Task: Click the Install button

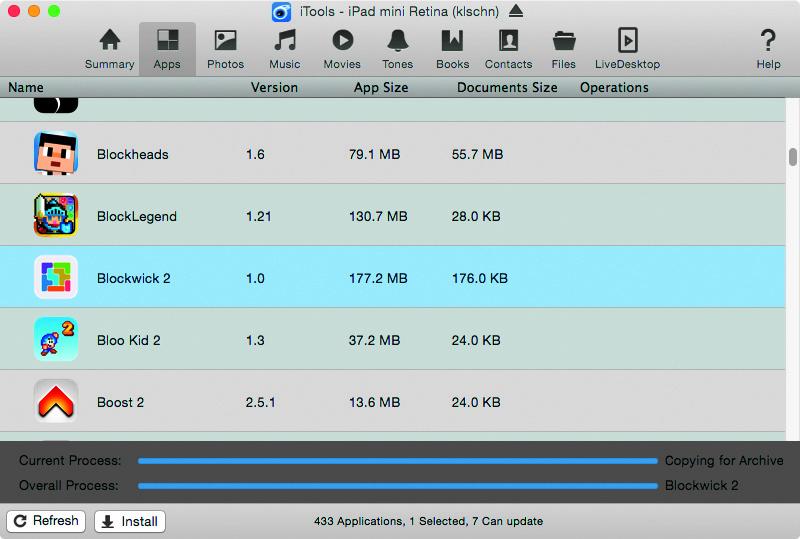Action: tap(130, 521)
